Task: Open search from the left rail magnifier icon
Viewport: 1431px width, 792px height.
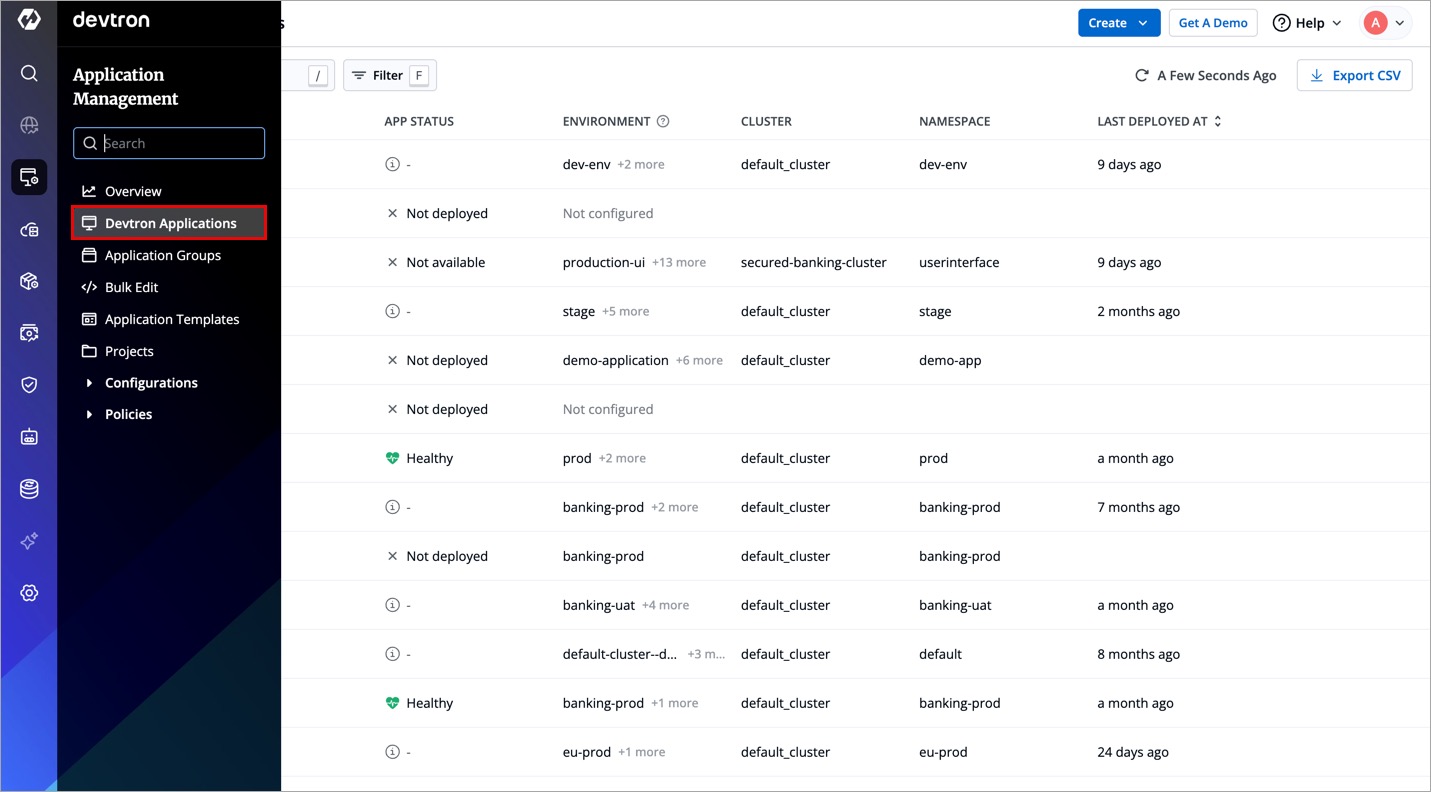Action: [x=29, y=73]
